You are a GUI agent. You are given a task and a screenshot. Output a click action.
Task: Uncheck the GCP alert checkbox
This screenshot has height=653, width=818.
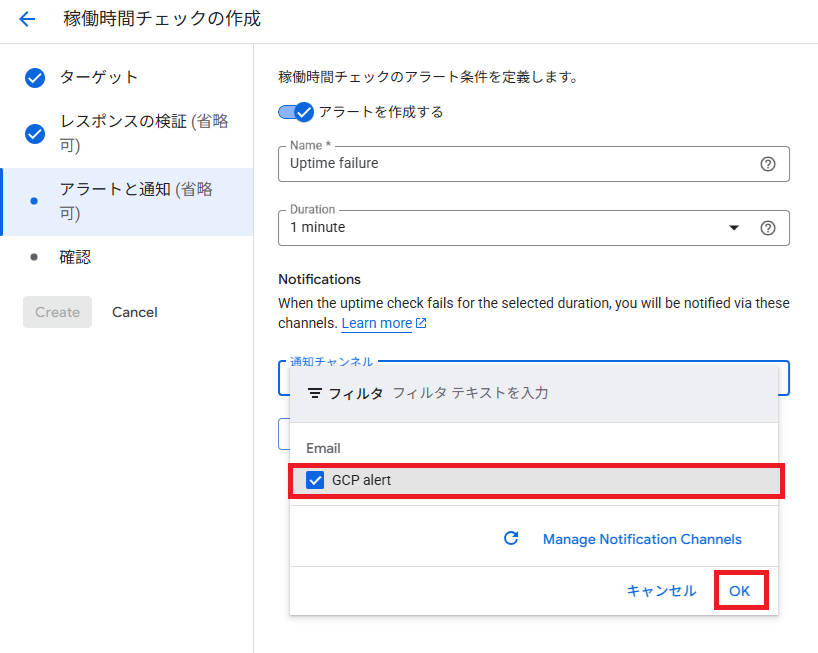point(316,481)
